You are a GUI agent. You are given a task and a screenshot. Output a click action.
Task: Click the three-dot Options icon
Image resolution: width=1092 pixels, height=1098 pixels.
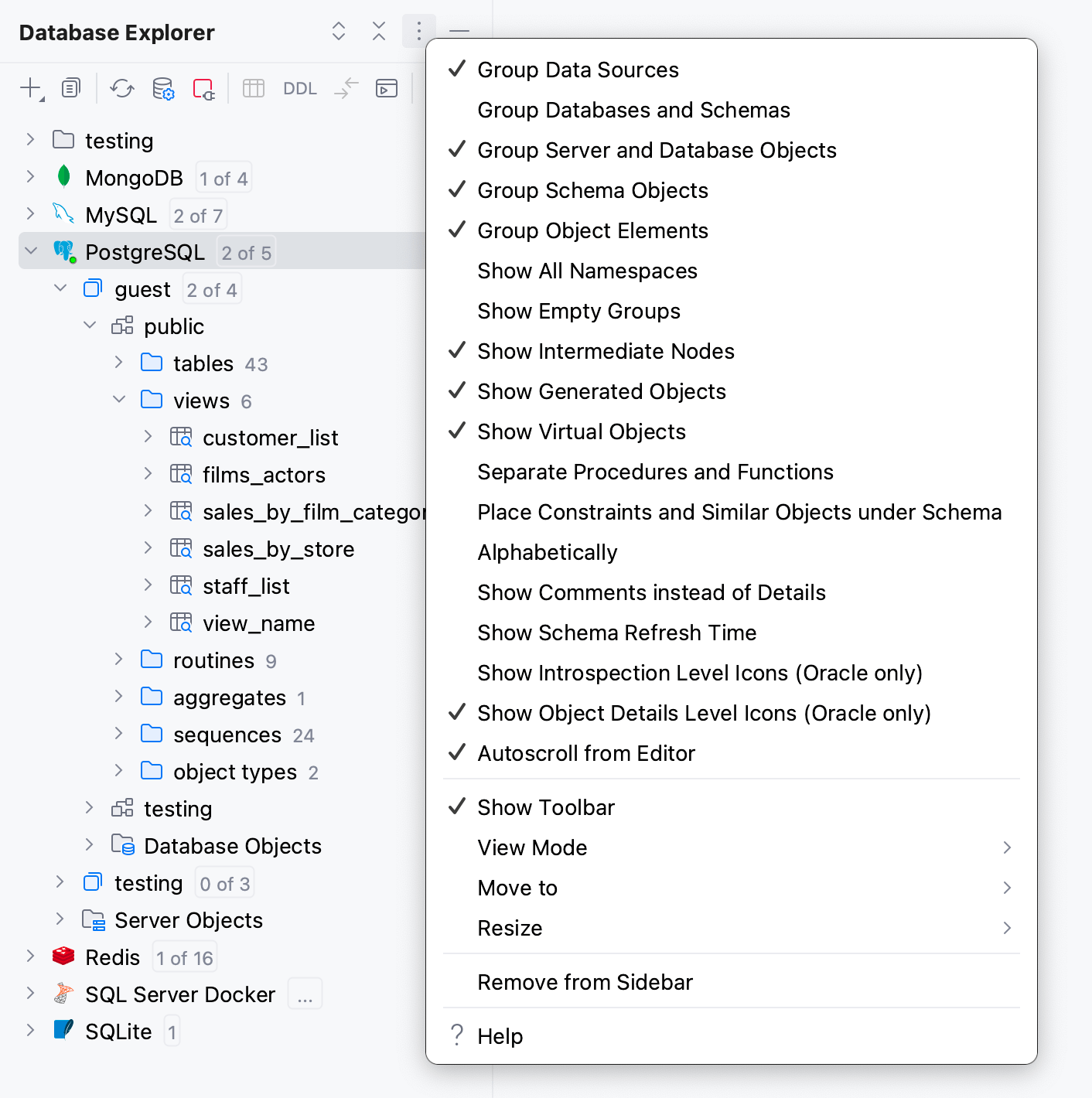419,31
